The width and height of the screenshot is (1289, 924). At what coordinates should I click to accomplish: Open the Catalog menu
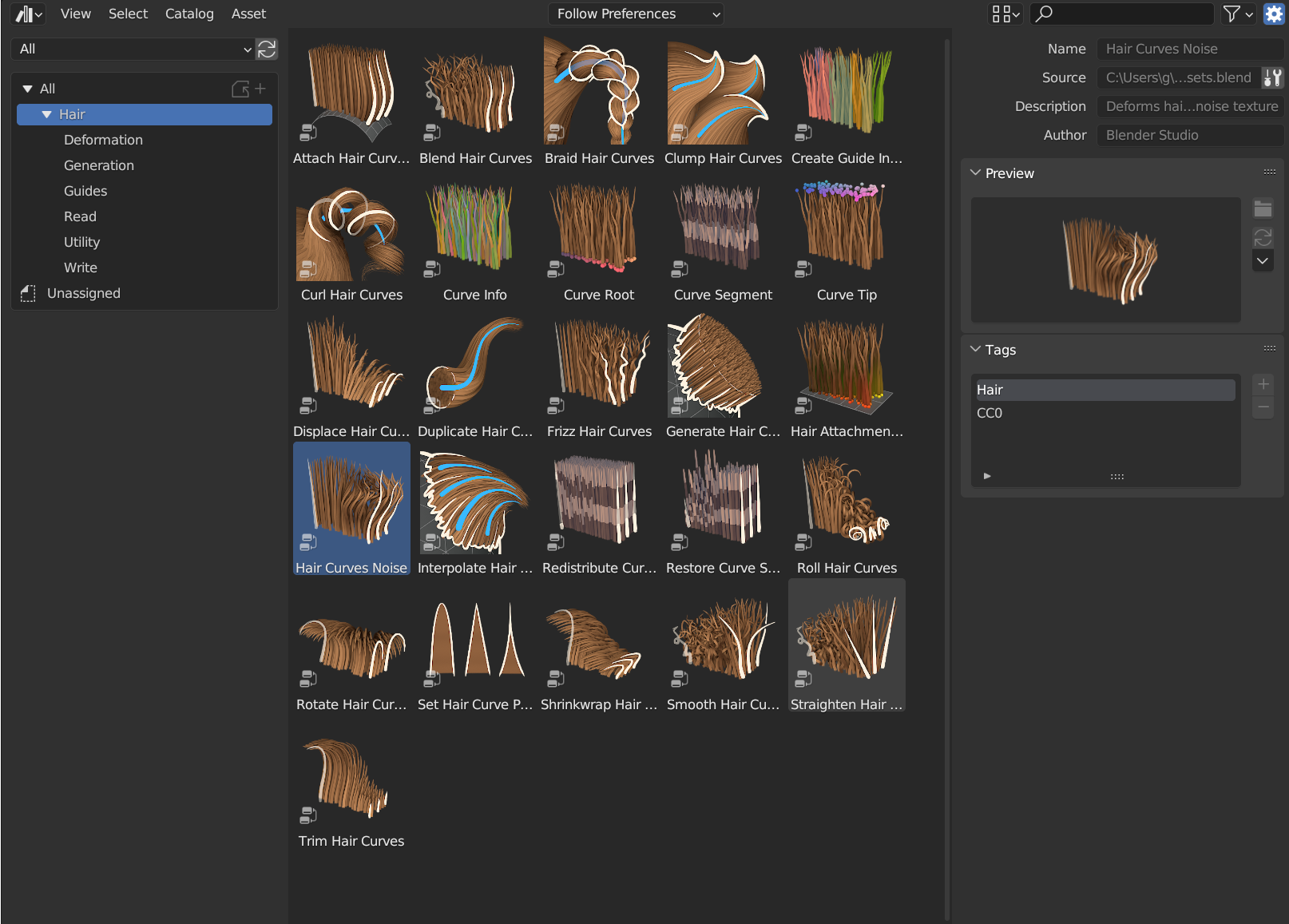(189, 14)
